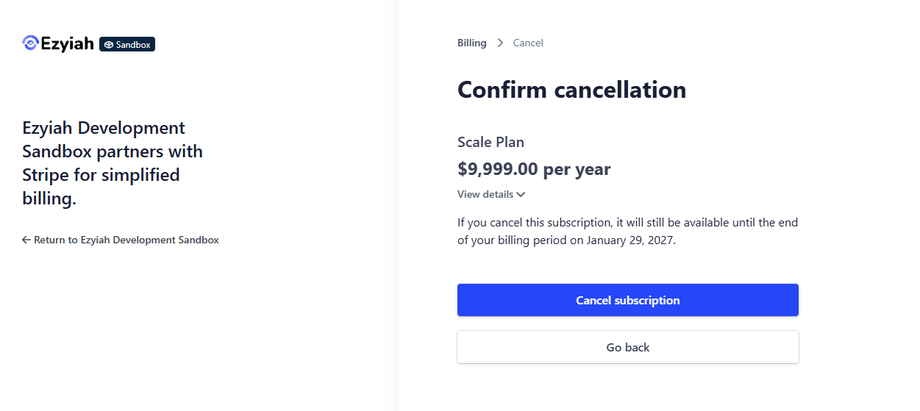Screen dimensions: 920x411
Task: Click the breadcrumb separator chevron
Action: 500,43
